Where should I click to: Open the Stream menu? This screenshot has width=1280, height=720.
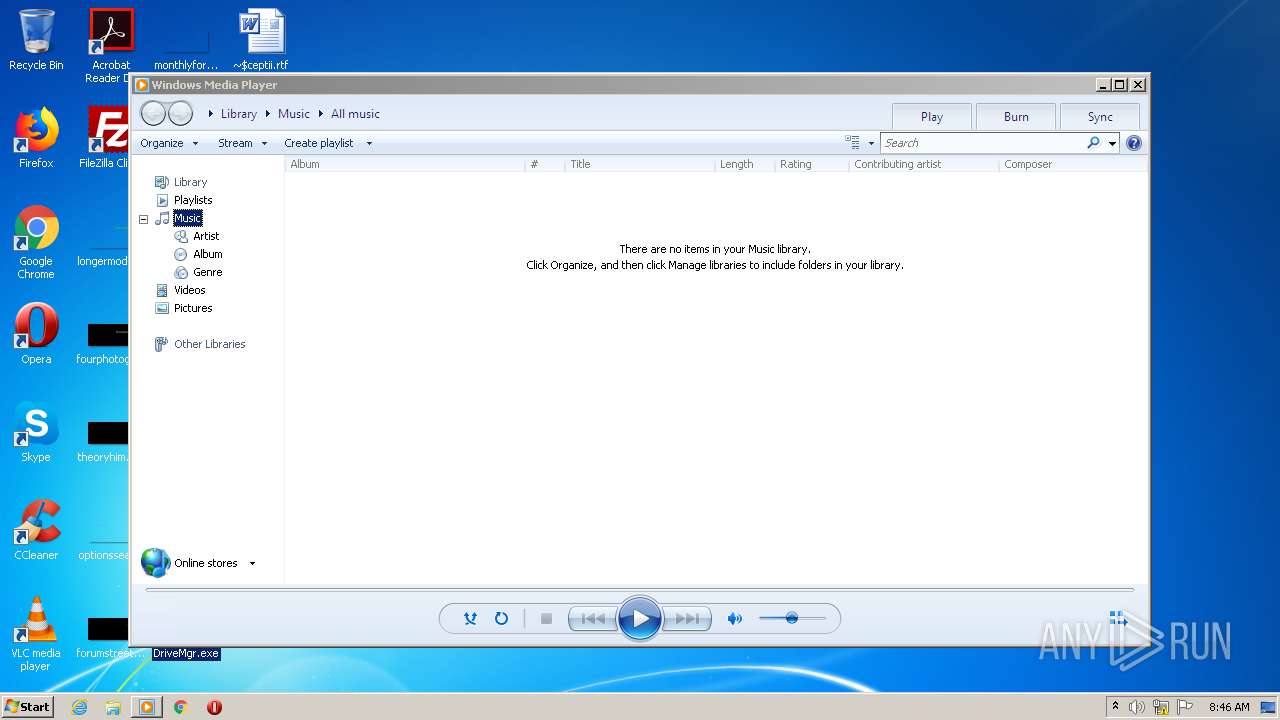(x=242, y=143)
